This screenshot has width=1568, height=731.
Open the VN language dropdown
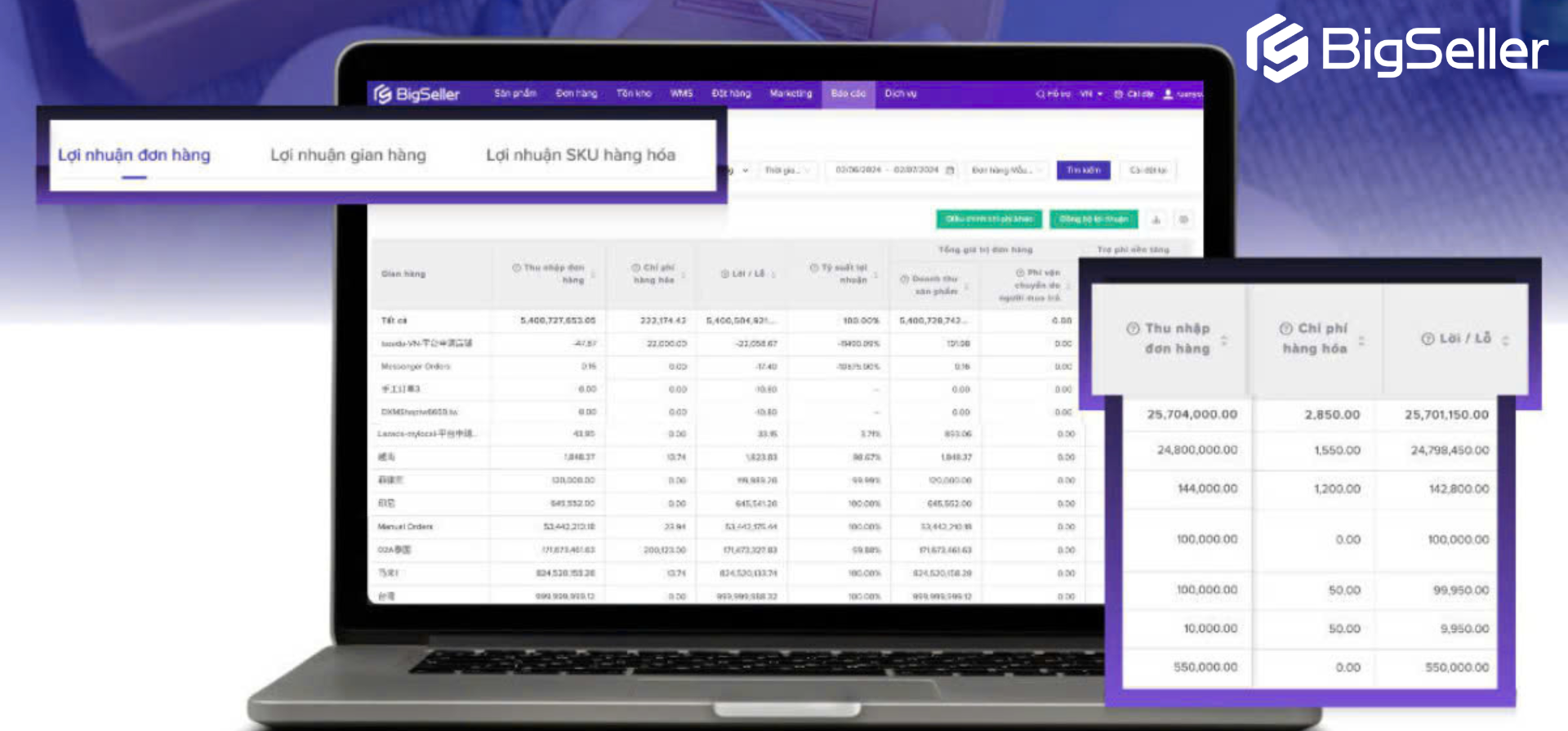(1091, 94)
